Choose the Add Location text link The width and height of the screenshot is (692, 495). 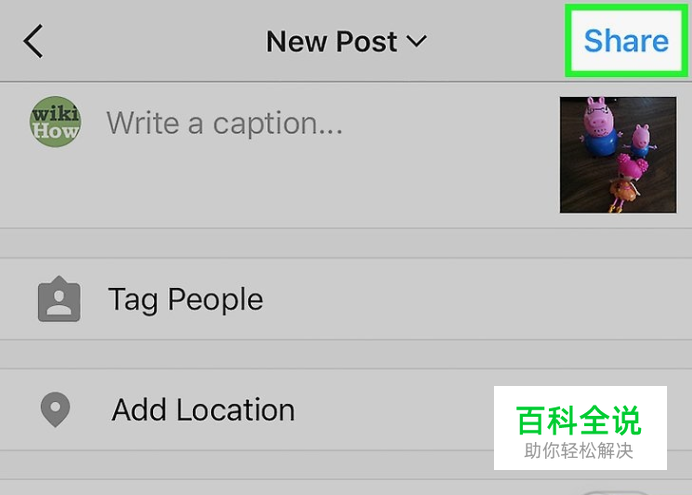click(203, 410)
